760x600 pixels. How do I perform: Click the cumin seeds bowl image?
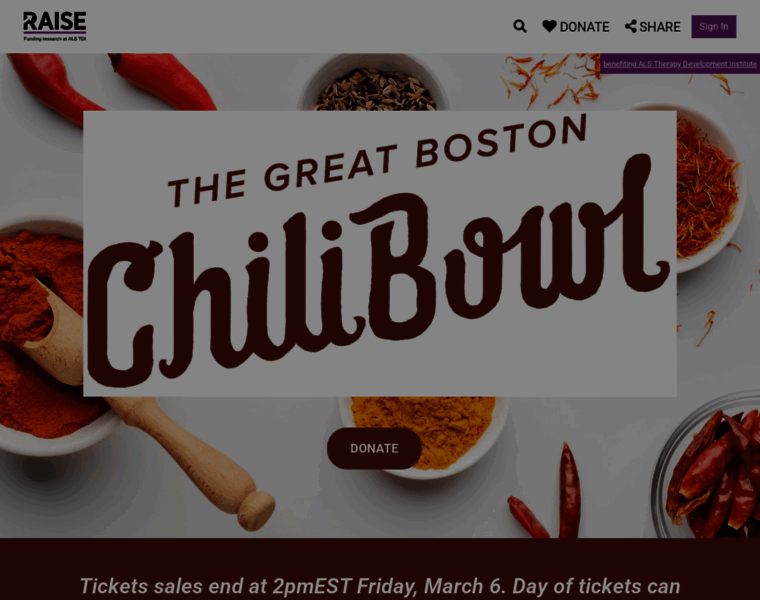(374, 82)
